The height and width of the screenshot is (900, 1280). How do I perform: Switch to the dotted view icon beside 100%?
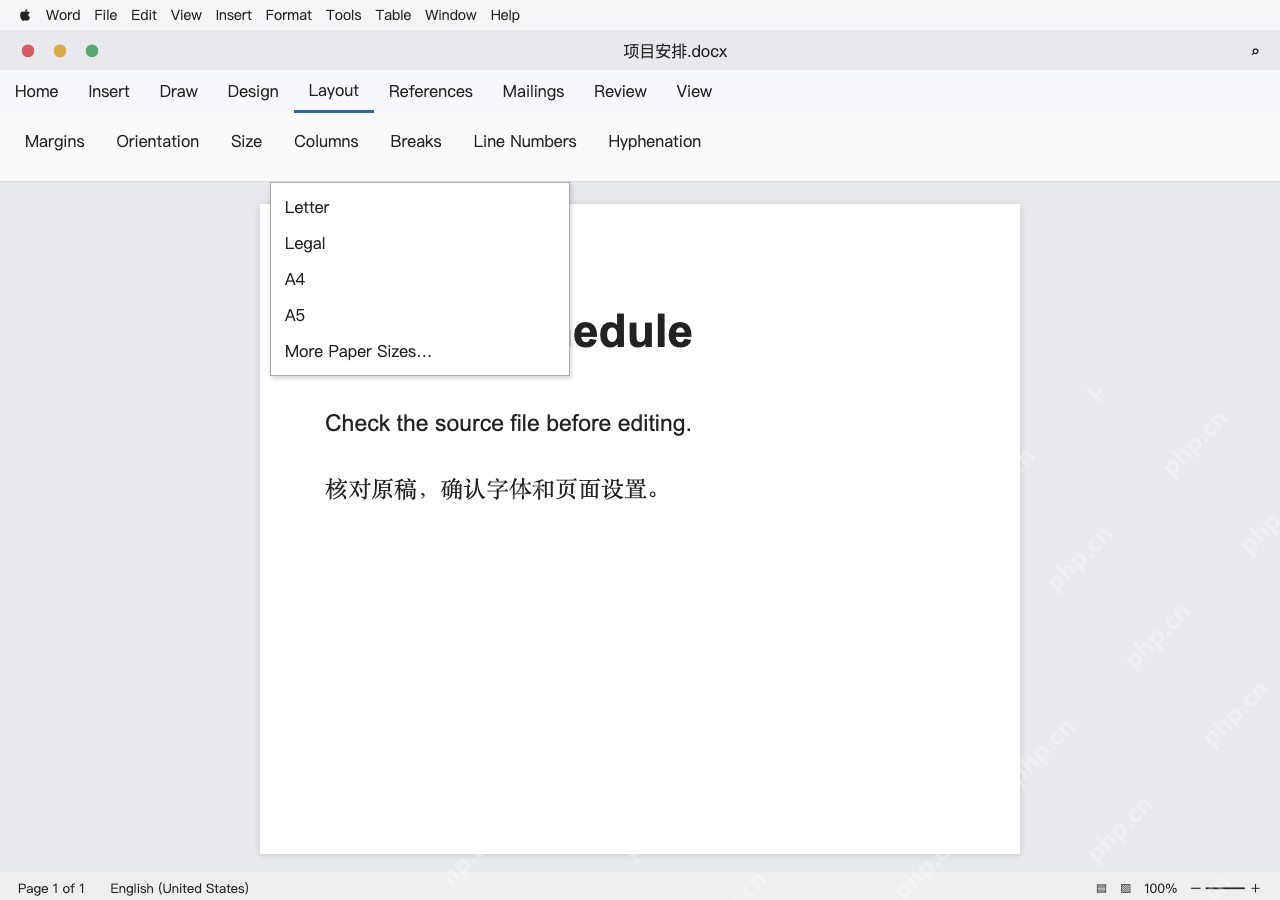[x=1125, y=888]
